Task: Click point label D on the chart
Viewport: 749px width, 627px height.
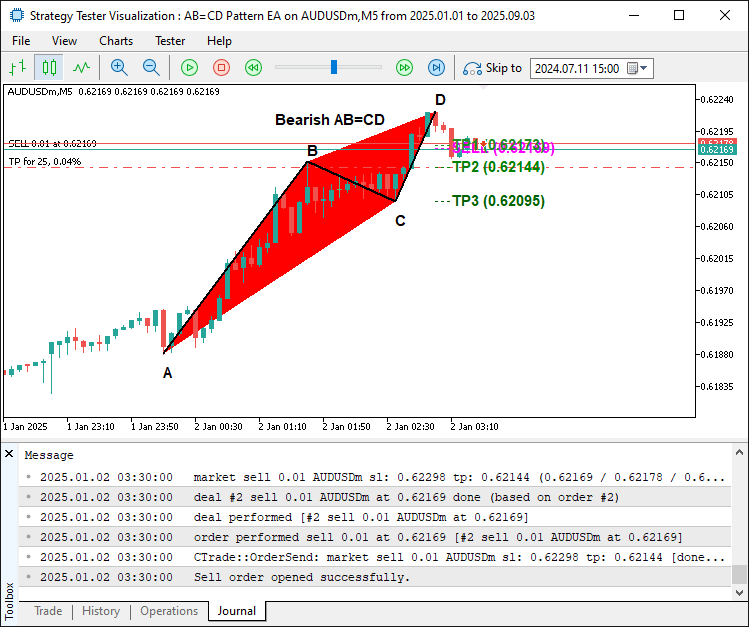Action: [440, 100]
